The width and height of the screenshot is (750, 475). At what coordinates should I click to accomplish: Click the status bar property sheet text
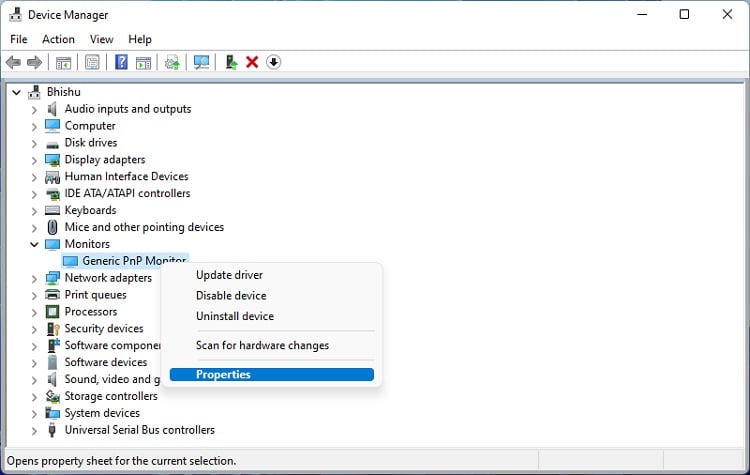click(x=121, y=461)
